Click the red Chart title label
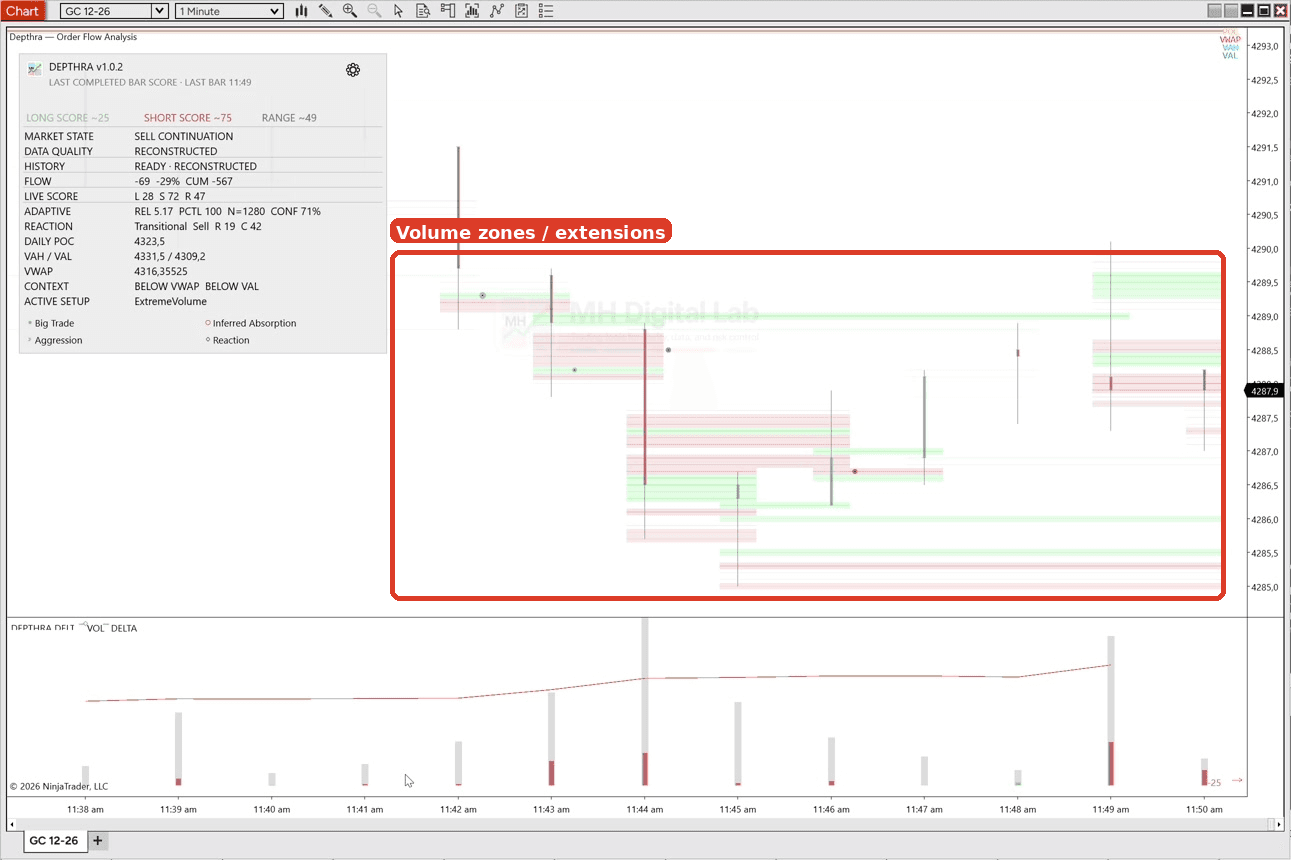1291x860 pixels. point(23,11)
